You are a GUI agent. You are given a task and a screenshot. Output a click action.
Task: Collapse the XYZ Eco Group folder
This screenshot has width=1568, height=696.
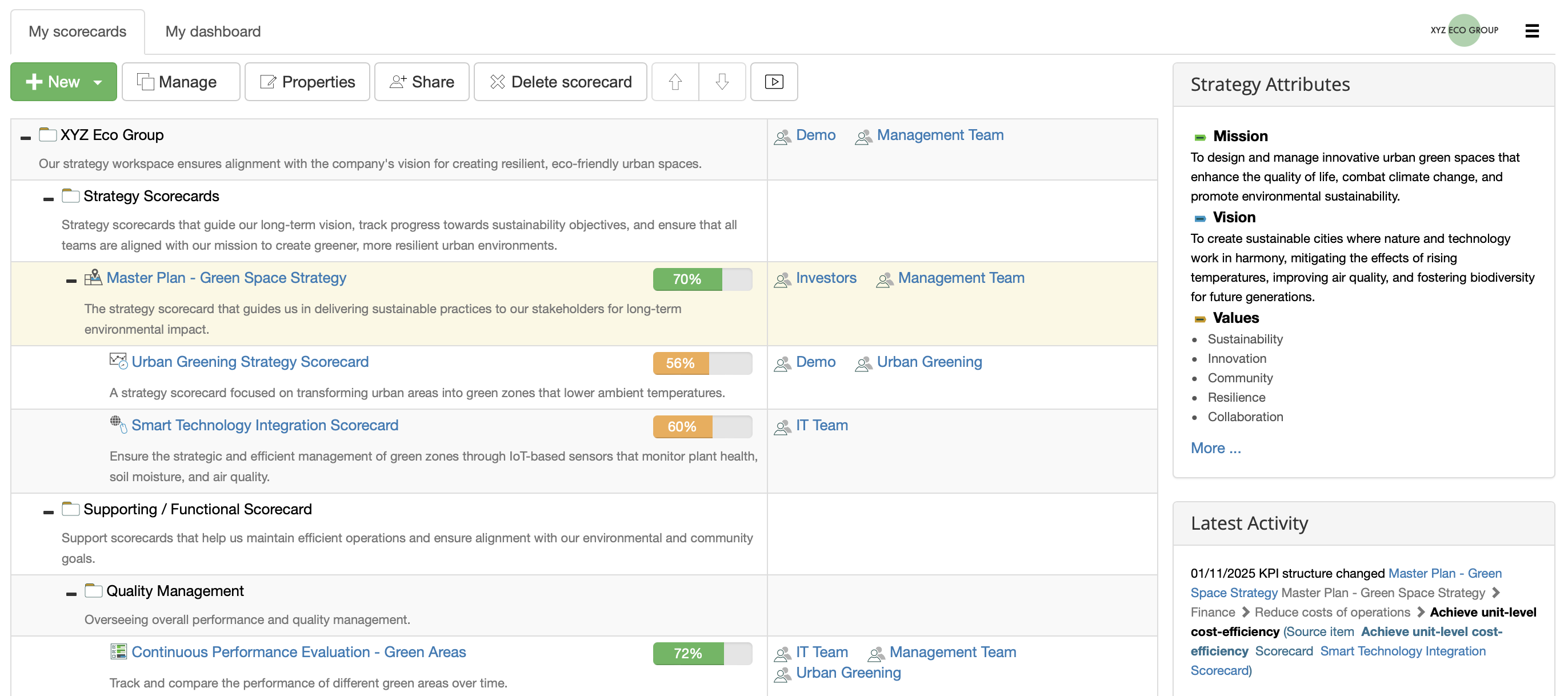[x=26, y=138]
